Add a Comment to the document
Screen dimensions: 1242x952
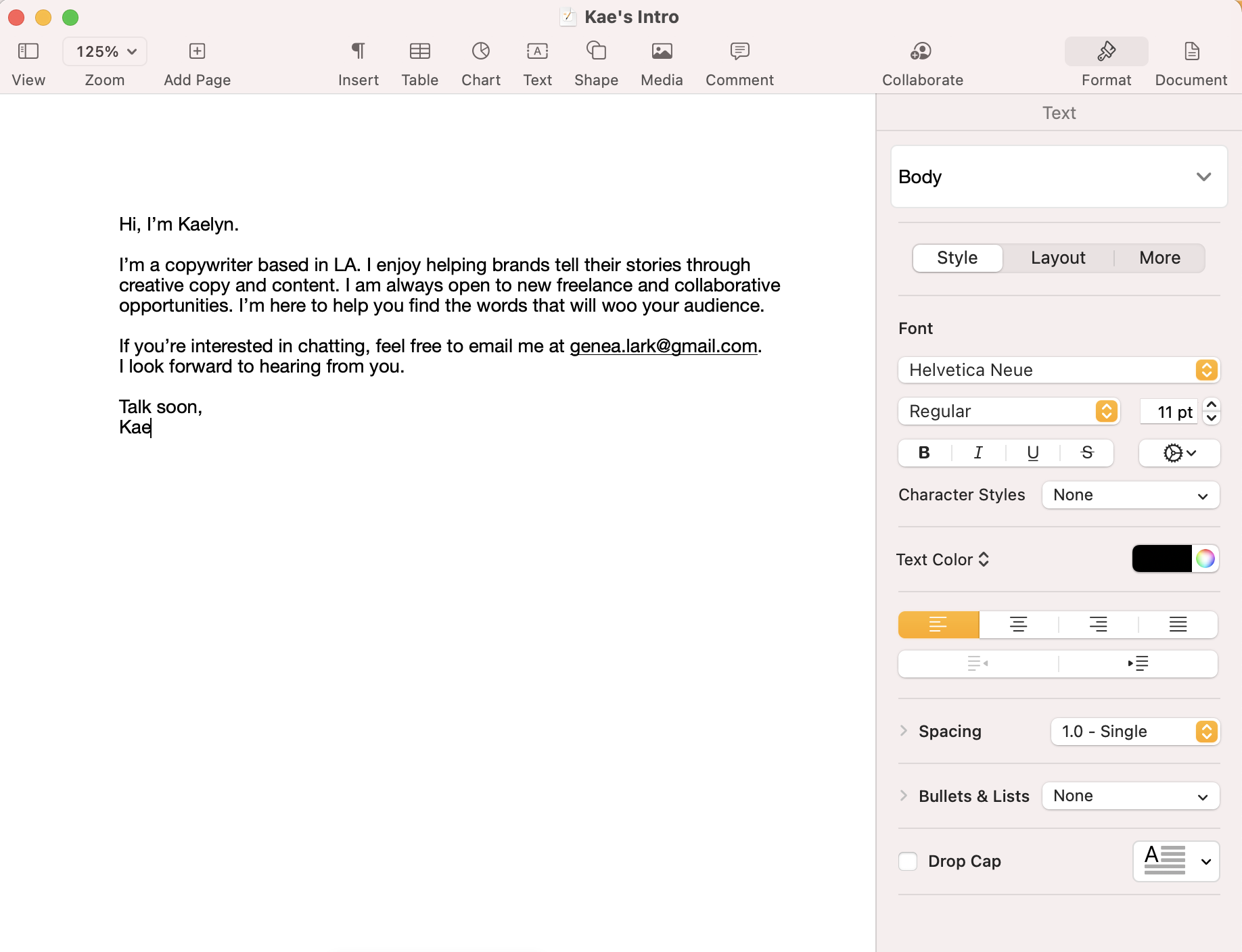pyautogui.click(x=739, y=51)
